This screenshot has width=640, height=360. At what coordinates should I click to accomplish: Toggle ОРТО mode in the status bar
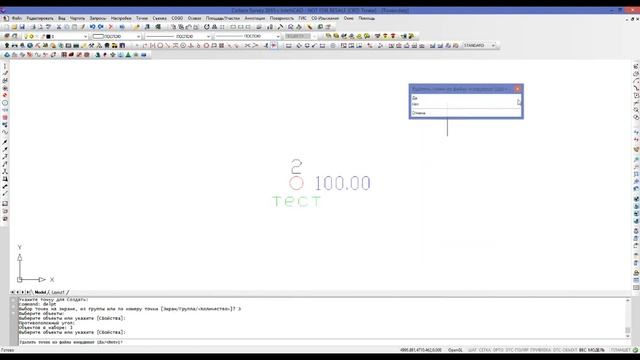click(498, 350)
